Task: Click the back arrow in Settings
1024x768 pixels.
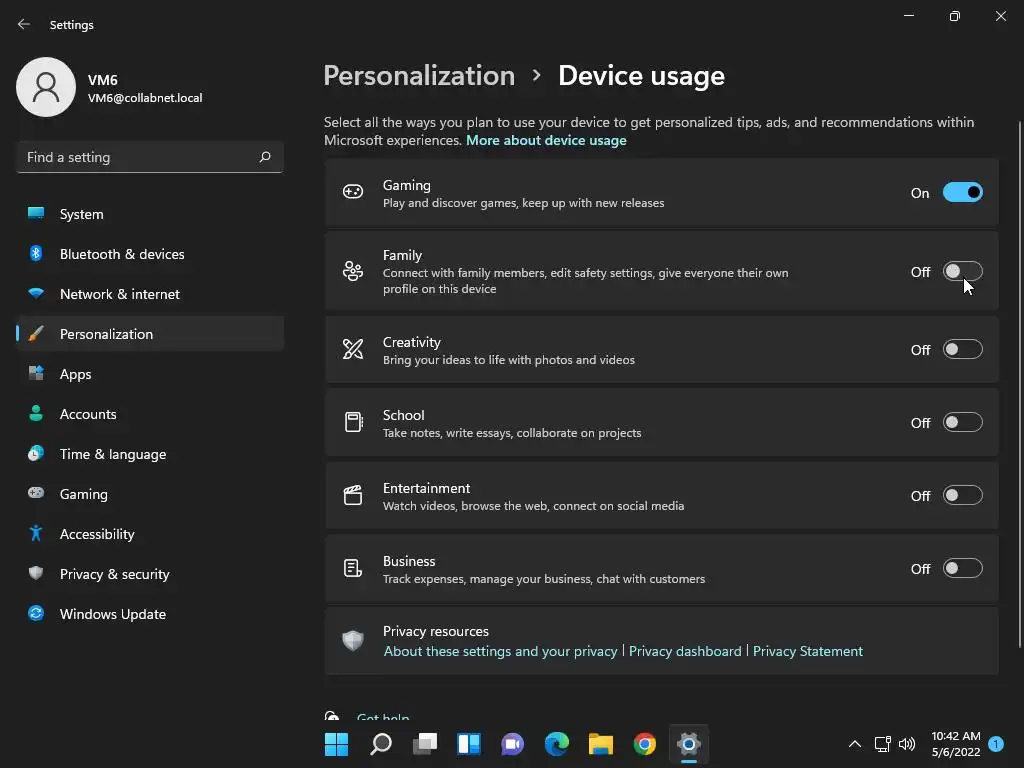Action: point(24,24)
